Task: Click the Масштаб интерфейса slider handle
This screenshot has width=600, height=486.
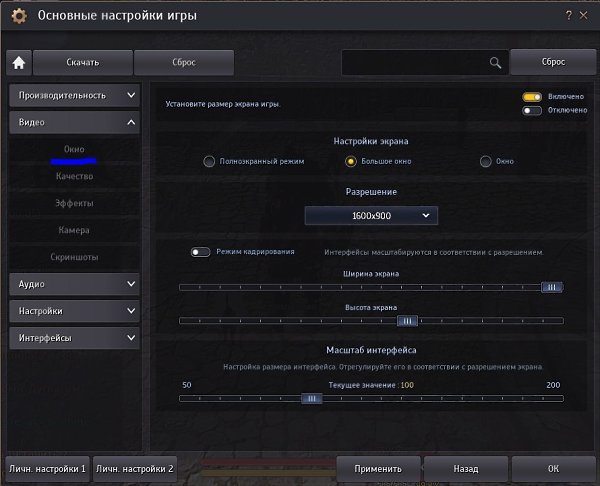Action: [312, 398]
